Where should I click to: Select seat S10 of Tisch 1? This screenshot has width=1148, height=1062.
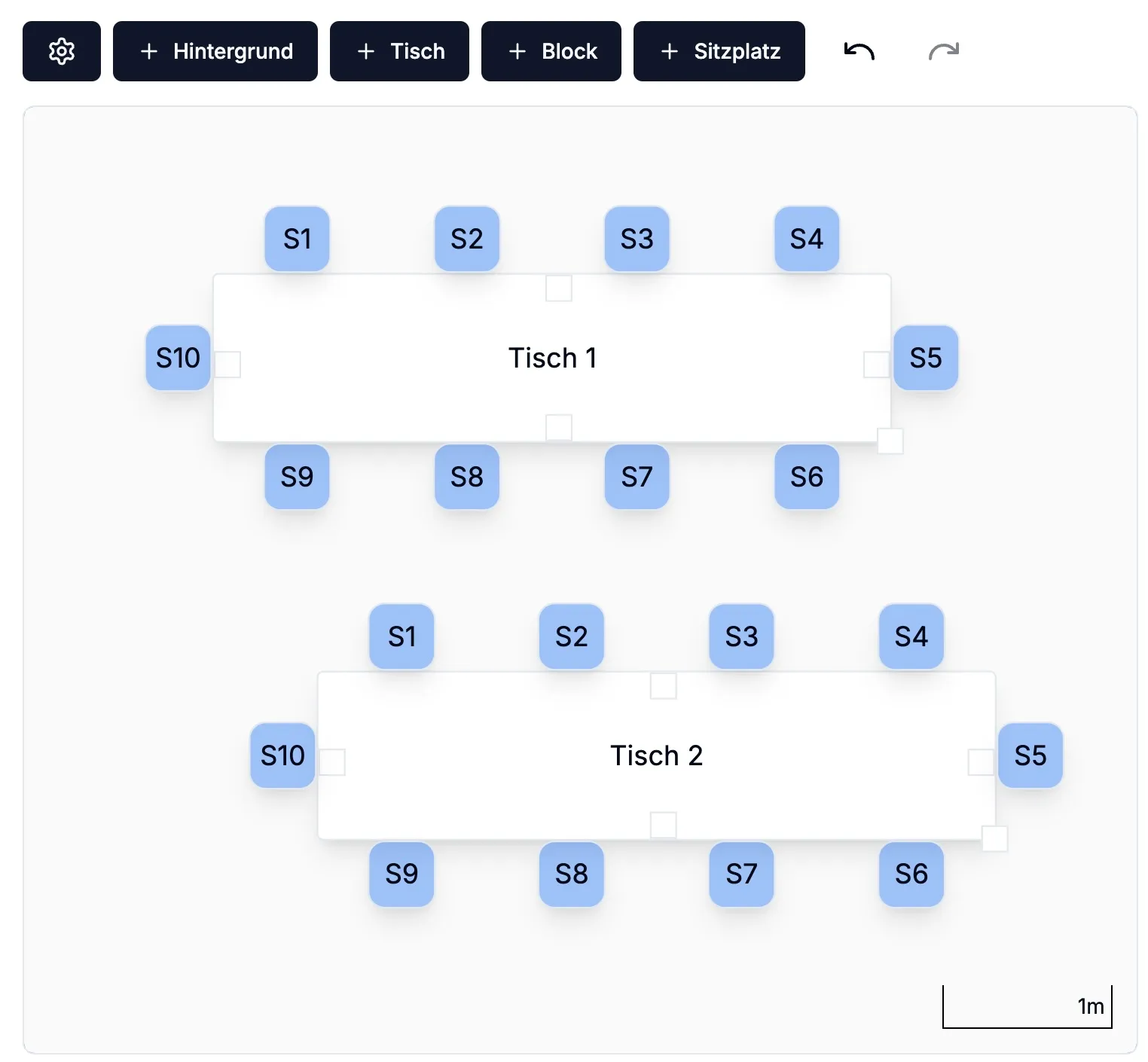tap(178, 358)
